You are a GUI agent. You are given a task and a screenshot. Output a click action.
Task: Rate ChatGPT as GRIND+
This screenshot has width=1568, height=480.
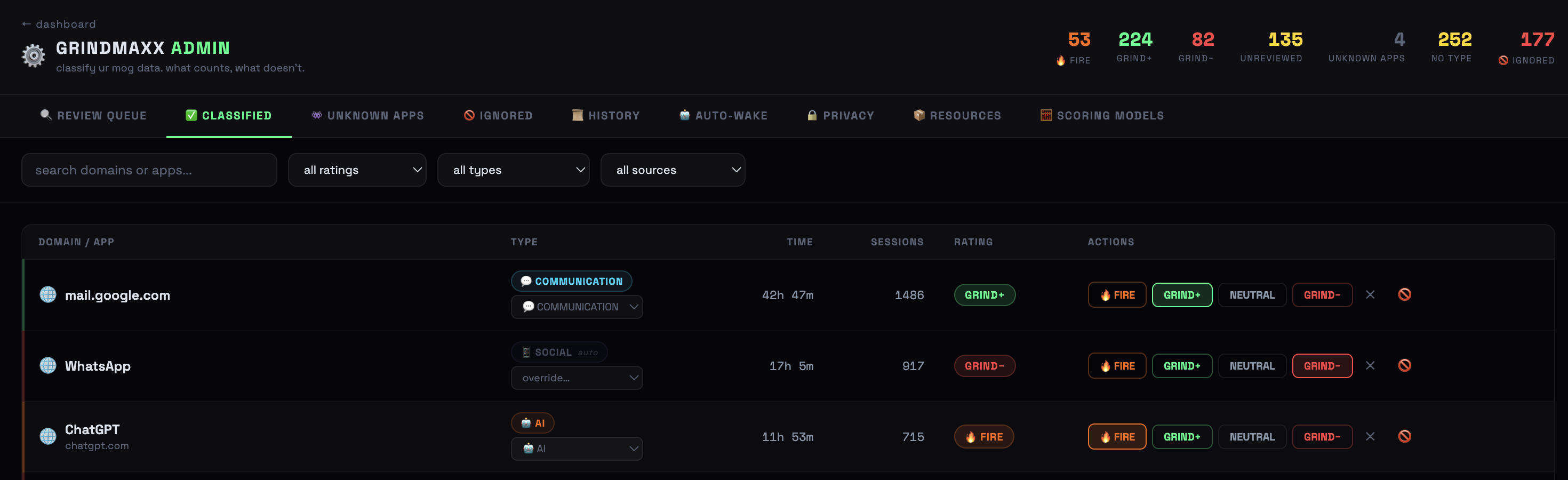(x=1182, y=437)
